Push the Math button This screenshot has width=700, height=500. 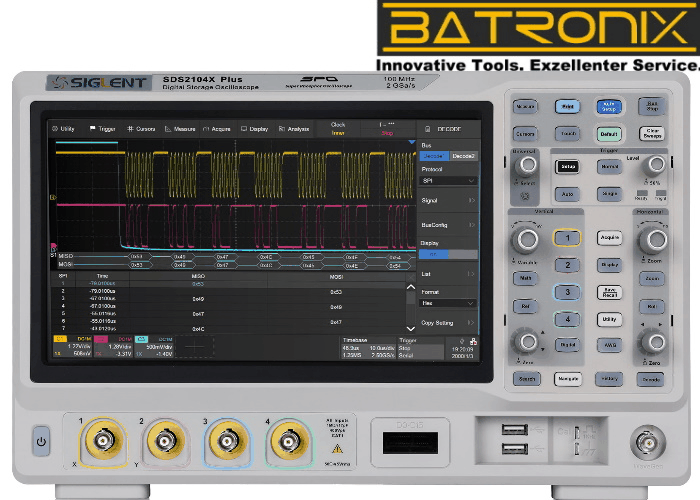coord(525,278)
